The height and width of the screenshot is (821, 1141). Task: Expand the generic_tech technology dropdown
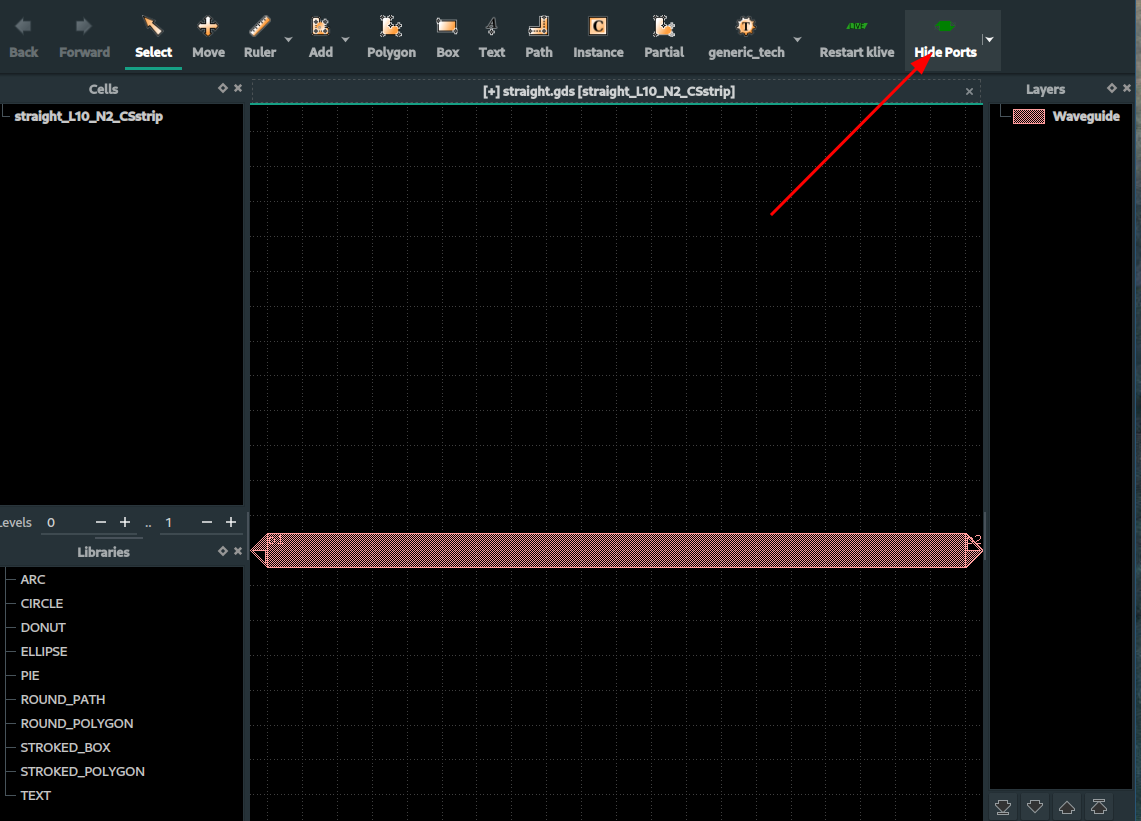pyautogui.click(x=797, y=40)
